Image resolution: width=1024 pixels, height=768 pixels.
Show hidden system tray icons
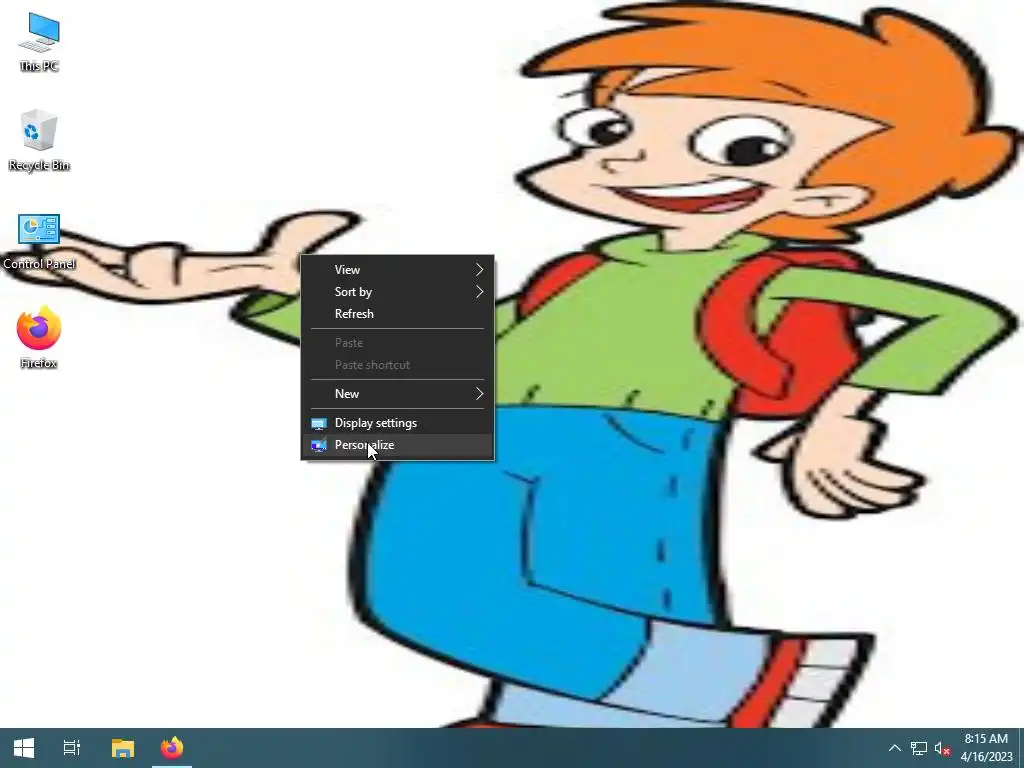(x=895, y=748)
